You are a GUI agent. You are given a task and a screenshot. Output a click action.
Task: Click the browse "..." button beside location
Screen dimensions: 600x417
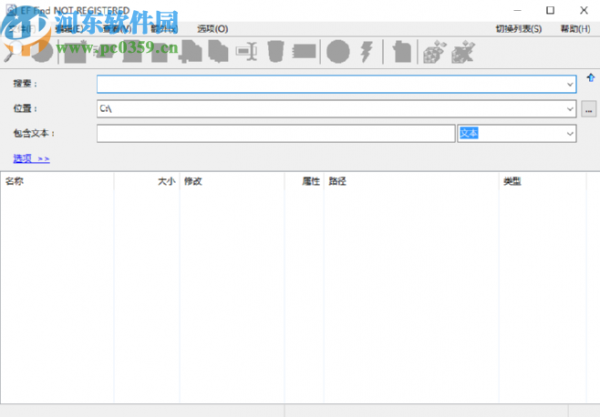pyautogui.click(x=589, y=108)
